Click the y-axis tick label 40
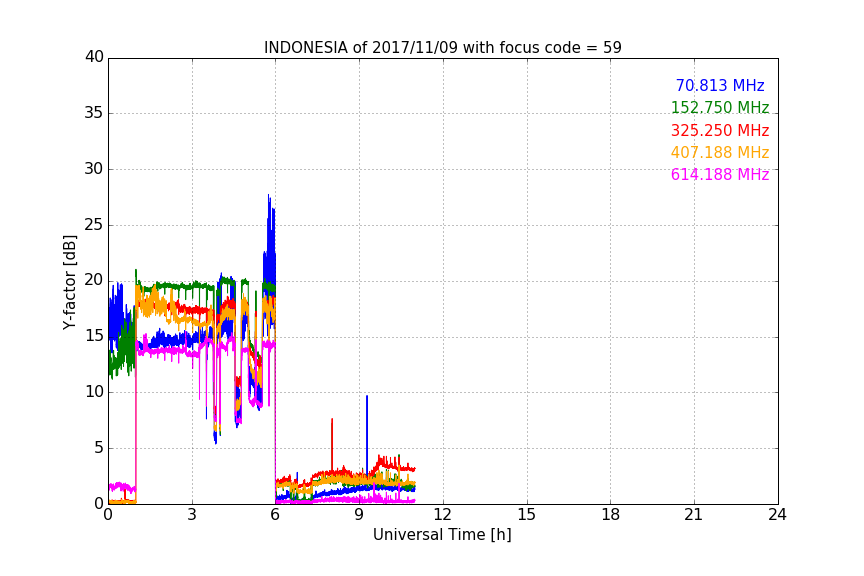Image resolution: width=864 pixels, height=576 pixels. click(x=94, y=57)
